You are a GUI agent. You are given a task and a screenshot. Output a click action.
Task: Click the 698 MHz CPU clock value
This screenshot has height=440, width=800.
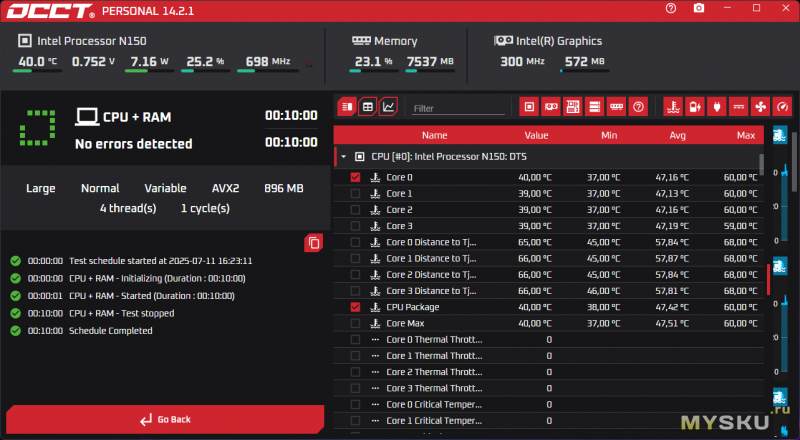point(268,62)
